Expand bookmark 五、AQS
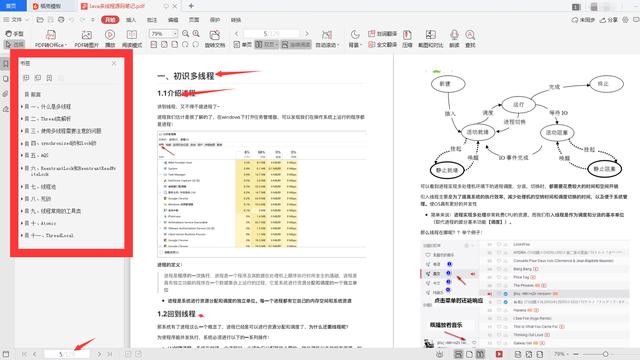640x360 pixels. (22, 156)
